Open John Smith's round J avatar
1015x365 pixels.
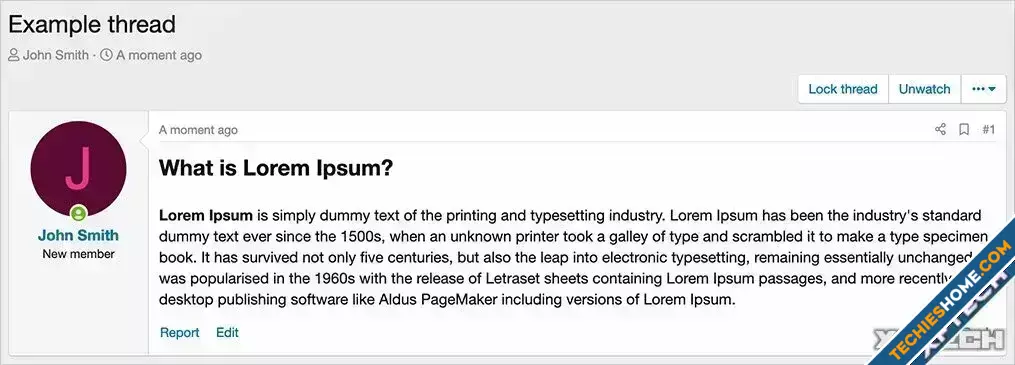(x=78, y=169)
